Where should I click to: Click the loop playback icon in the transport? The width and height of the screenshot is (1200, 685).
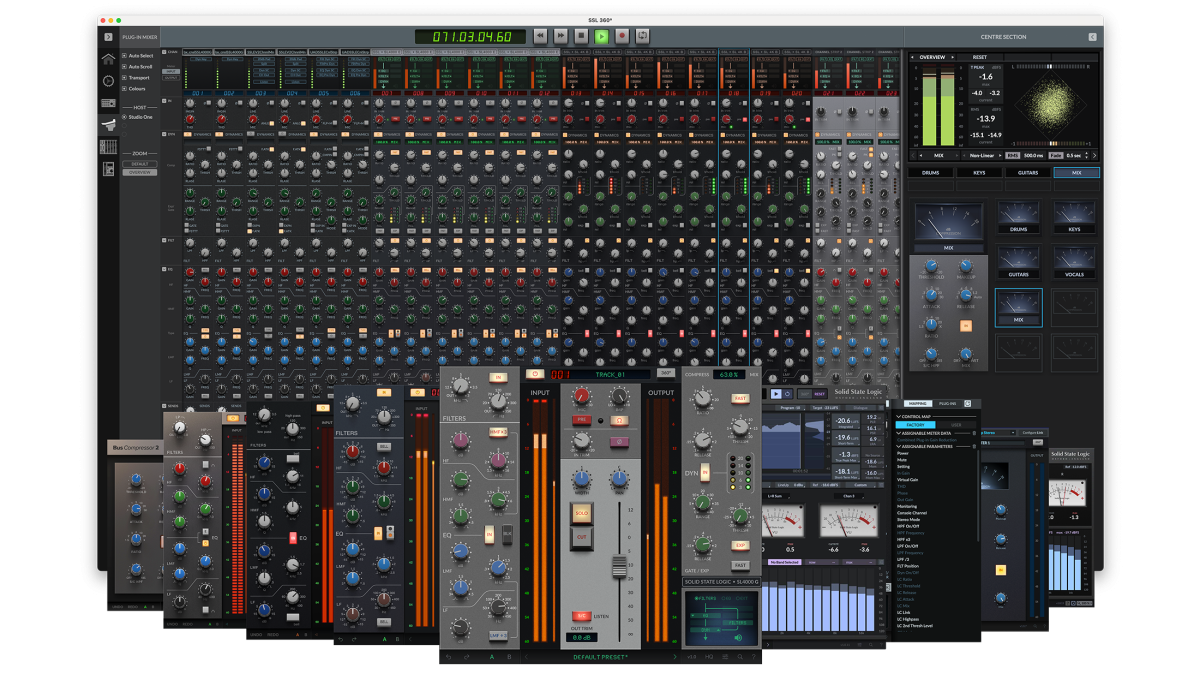click(643, 35)
